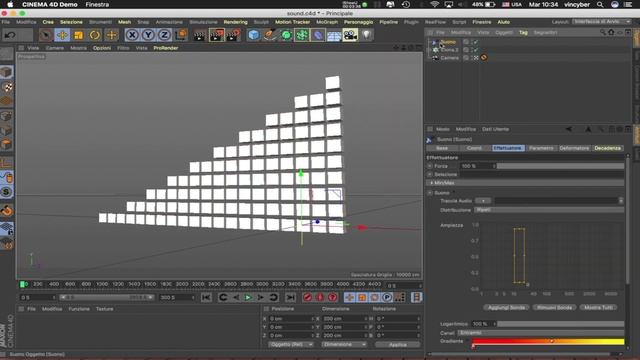This screenshot has height=360, width=640.
Task: Go to the end of the animation
Action: [x=290, y=298]
